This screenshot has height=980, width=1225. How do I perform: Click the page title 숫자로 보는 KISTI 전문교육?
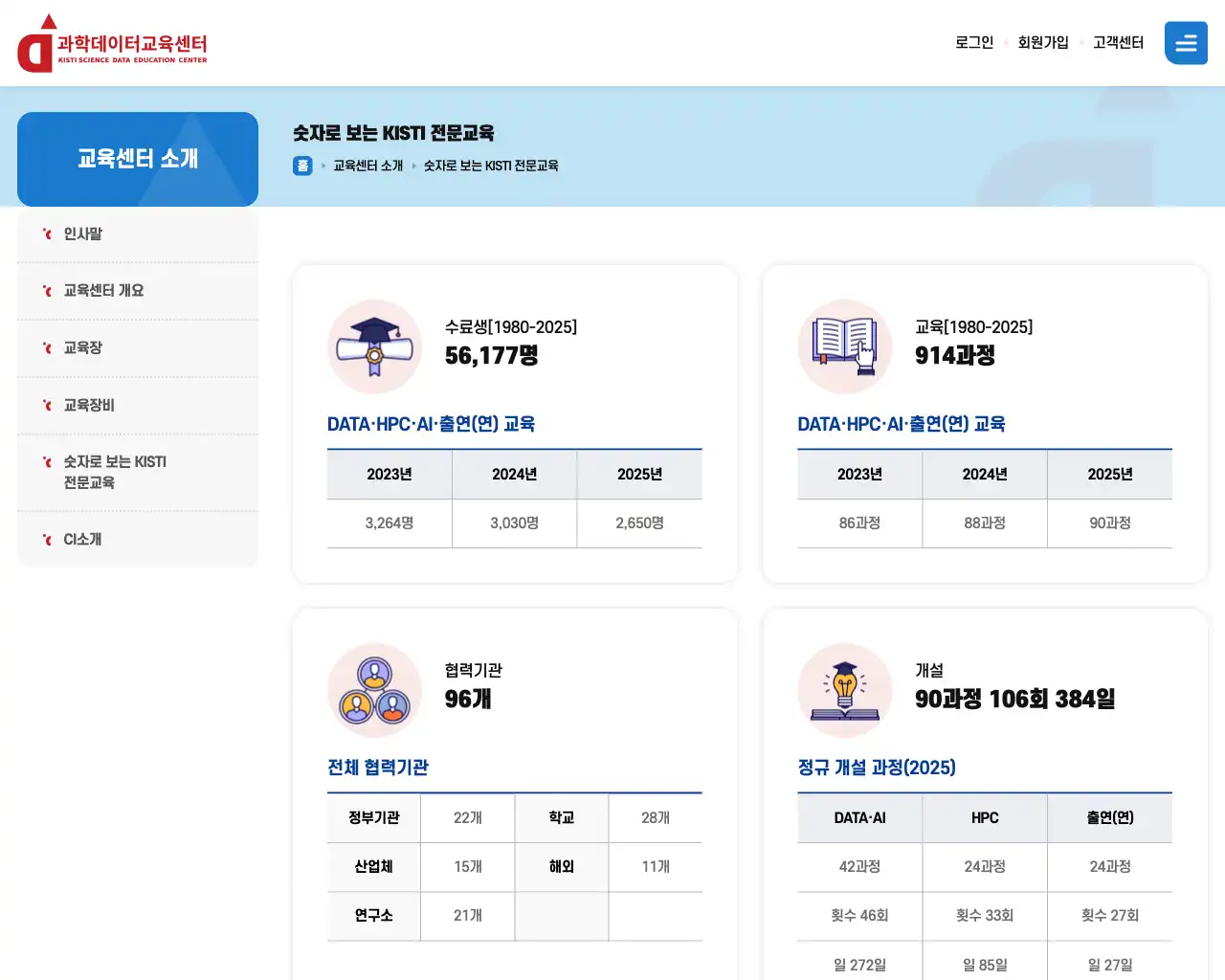tap(393, 133)
